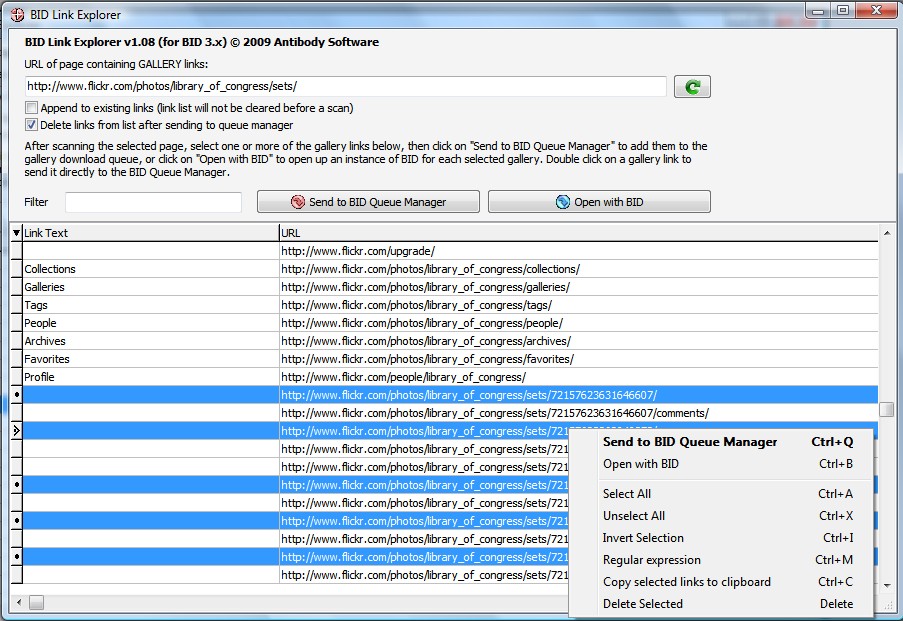
Task: Select the People link text cell
Action: pyautogui.click(x=151, y=323)
